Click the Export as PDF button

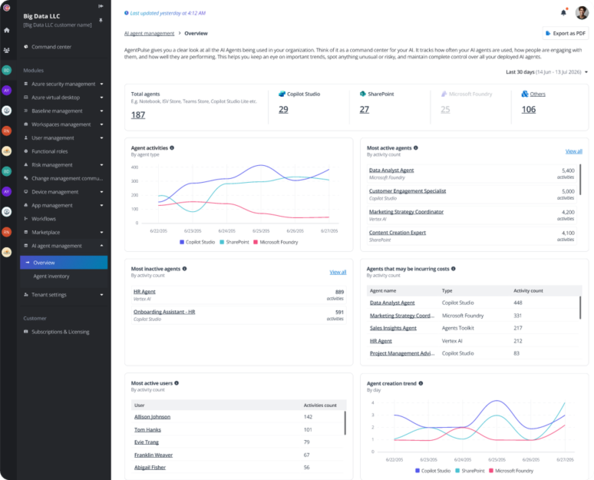(x=566, y=33)
